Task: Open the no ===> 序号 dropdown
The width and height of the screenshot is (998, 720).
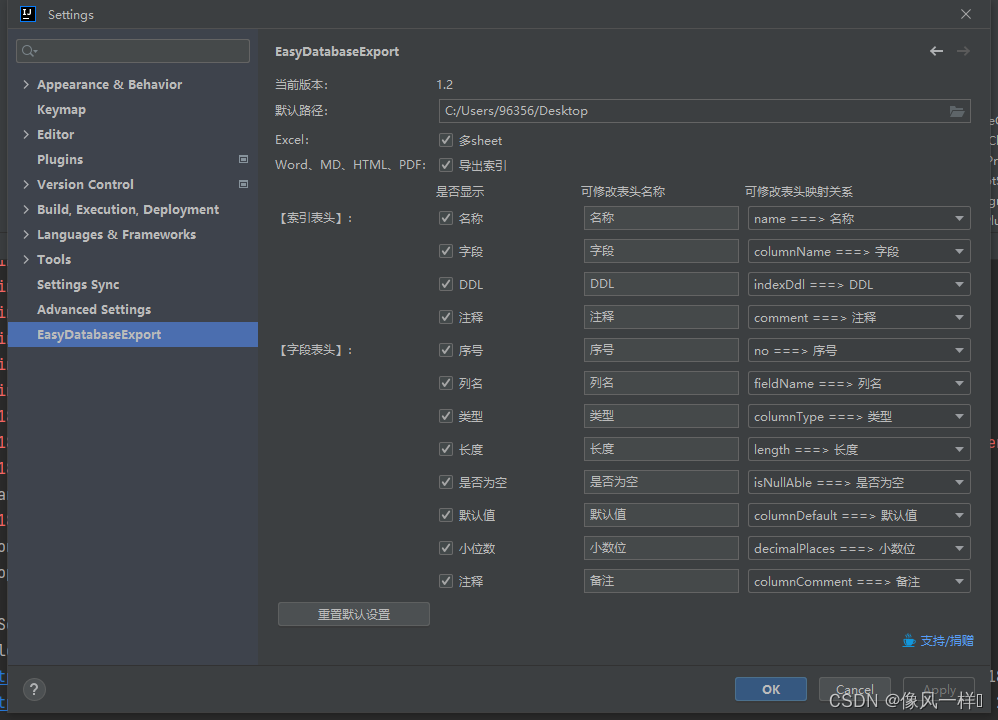Action: pyautogui.click(x=859, y=351)
